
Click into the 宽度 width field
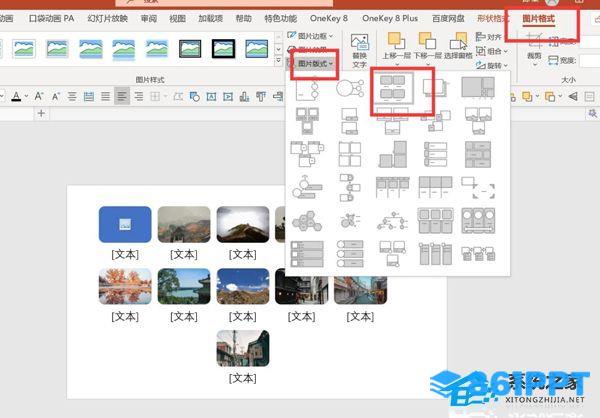(x=589, y=61)
